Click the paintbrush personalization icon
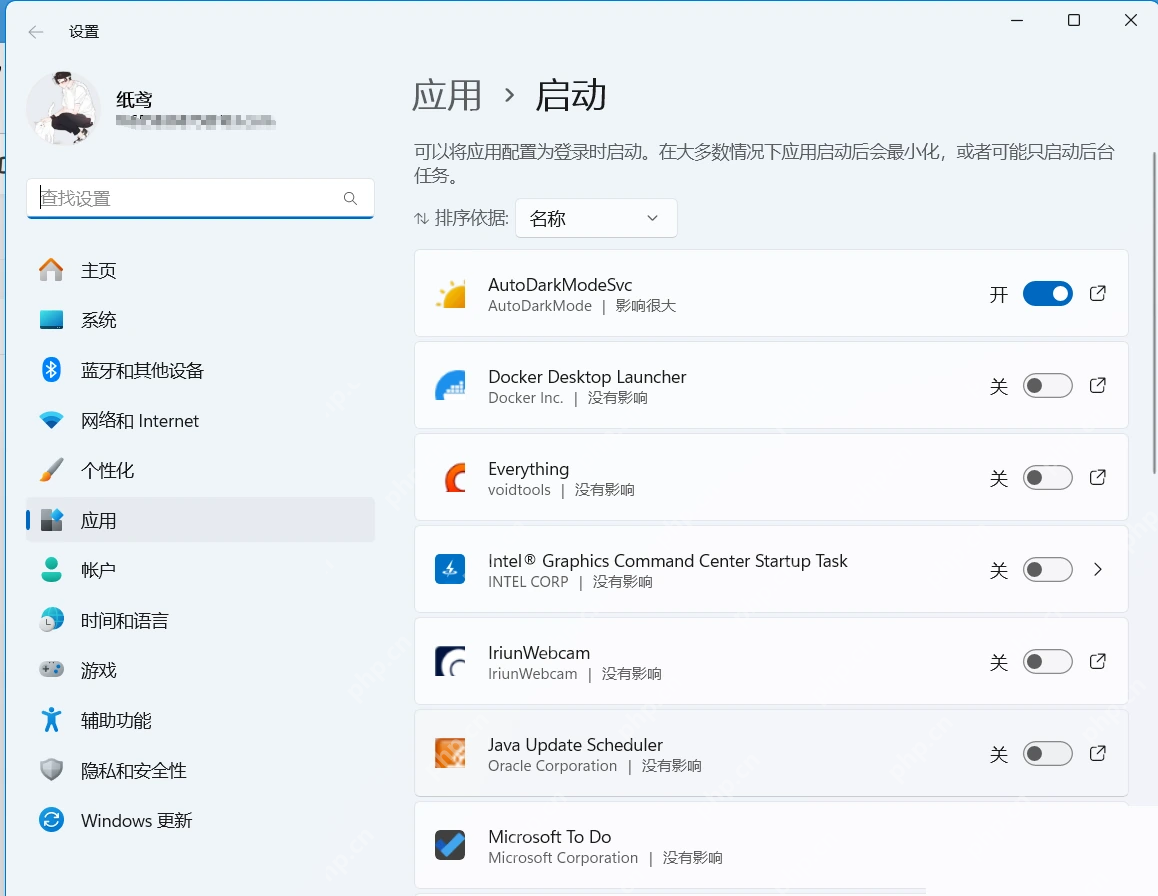Image resolution: width=1158 pixels, height=896 pixels. pyautogui.click(x=51, y=470)
